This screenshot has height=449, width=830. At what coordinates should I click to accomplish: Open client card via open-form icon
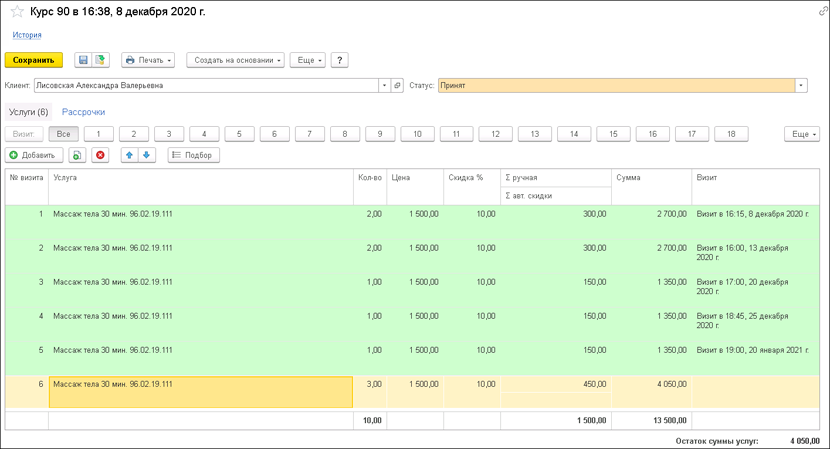[397, 85]
